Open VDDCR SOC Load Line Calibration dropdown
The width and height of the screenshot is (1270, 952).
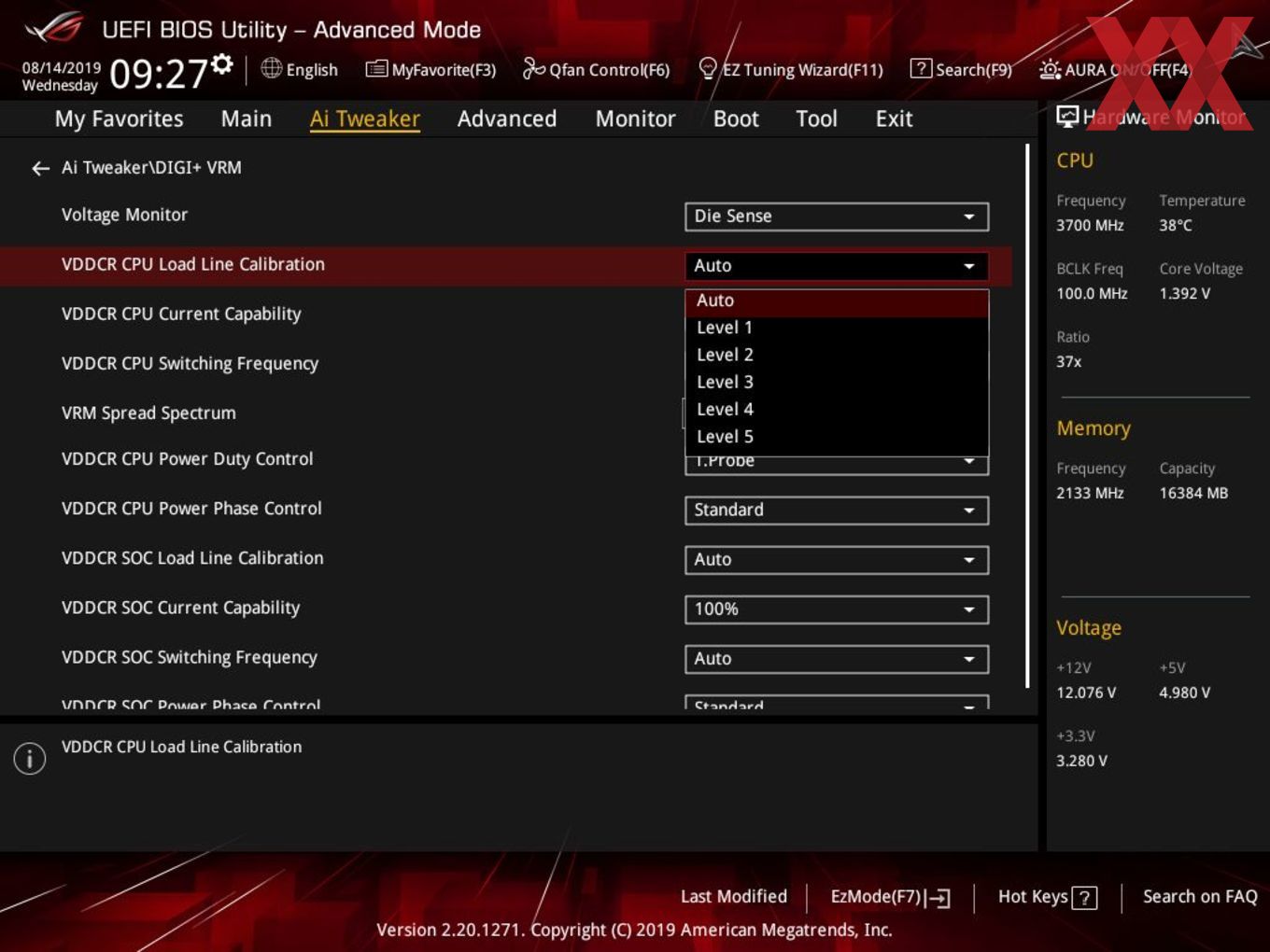837,560
